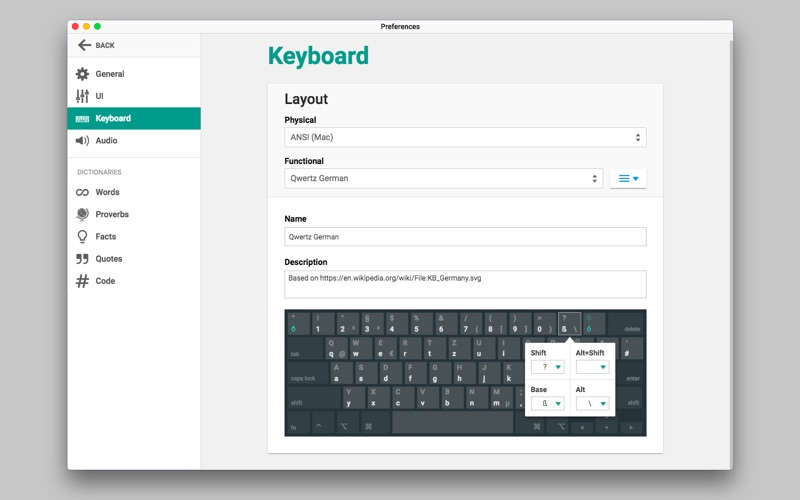Open Quotes dictionary via quote-mark icon

(82, 259)
